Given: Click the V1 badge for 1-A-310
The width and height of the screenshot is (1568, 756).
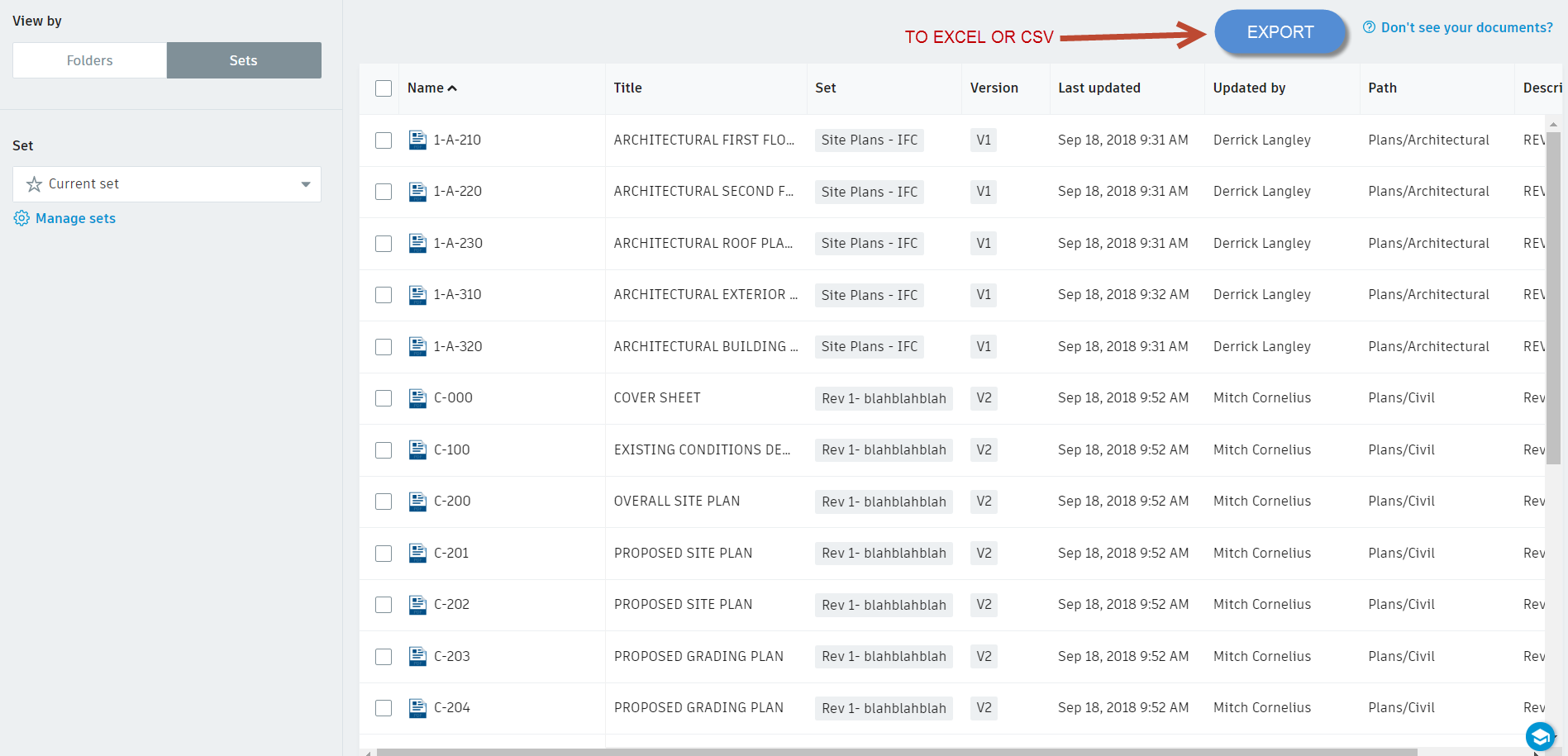Looking at the screenshot, I should 984,295.
